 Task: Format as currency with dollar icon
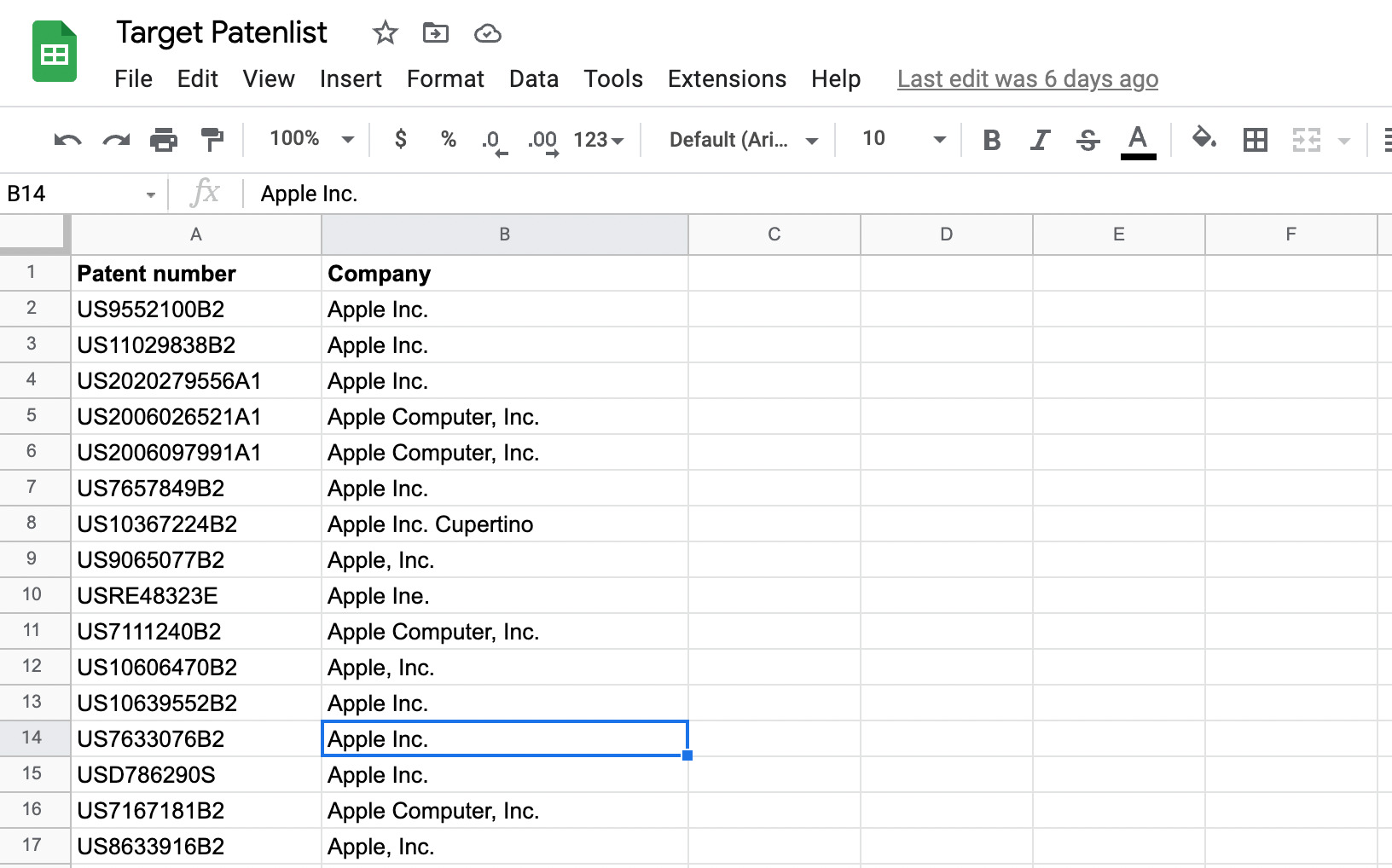click(x=401, y=139)
